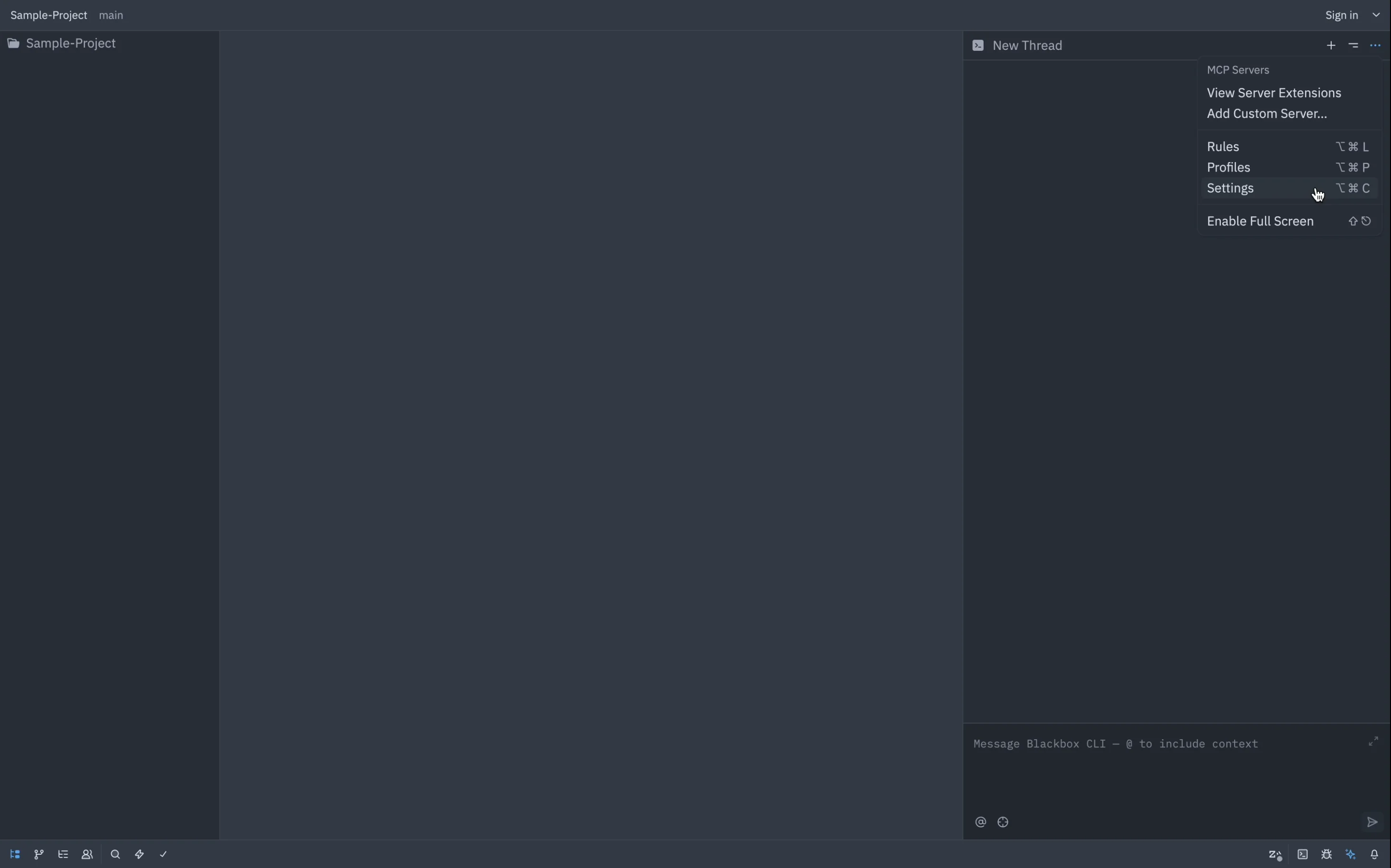The image size is (1391, 868).
Task: Open the git branch panel icon
Action: [x=39, y=854]
